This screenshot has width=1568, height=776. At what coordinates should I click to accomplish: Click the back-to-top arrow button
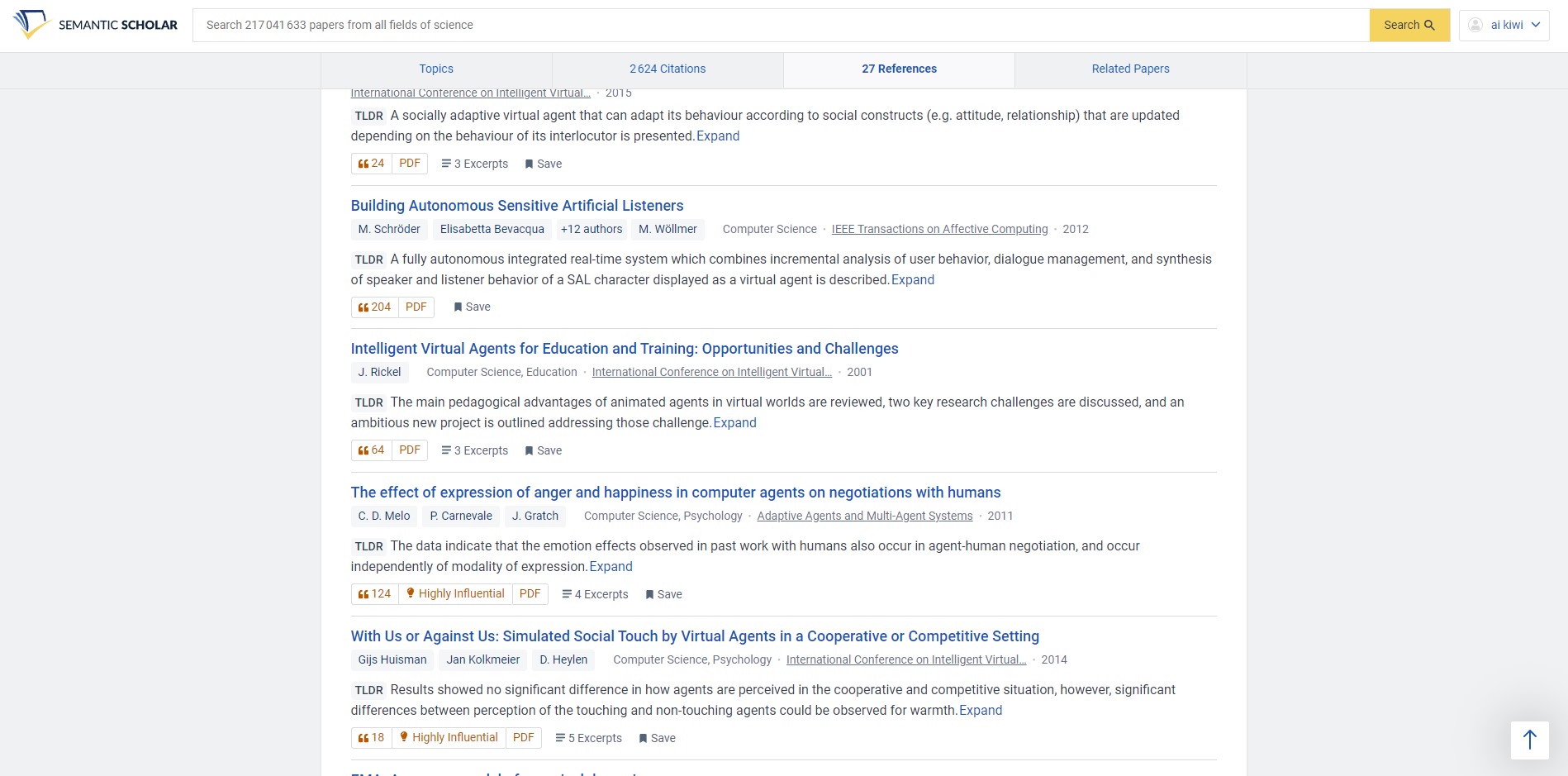click(x=1529, y=740)
